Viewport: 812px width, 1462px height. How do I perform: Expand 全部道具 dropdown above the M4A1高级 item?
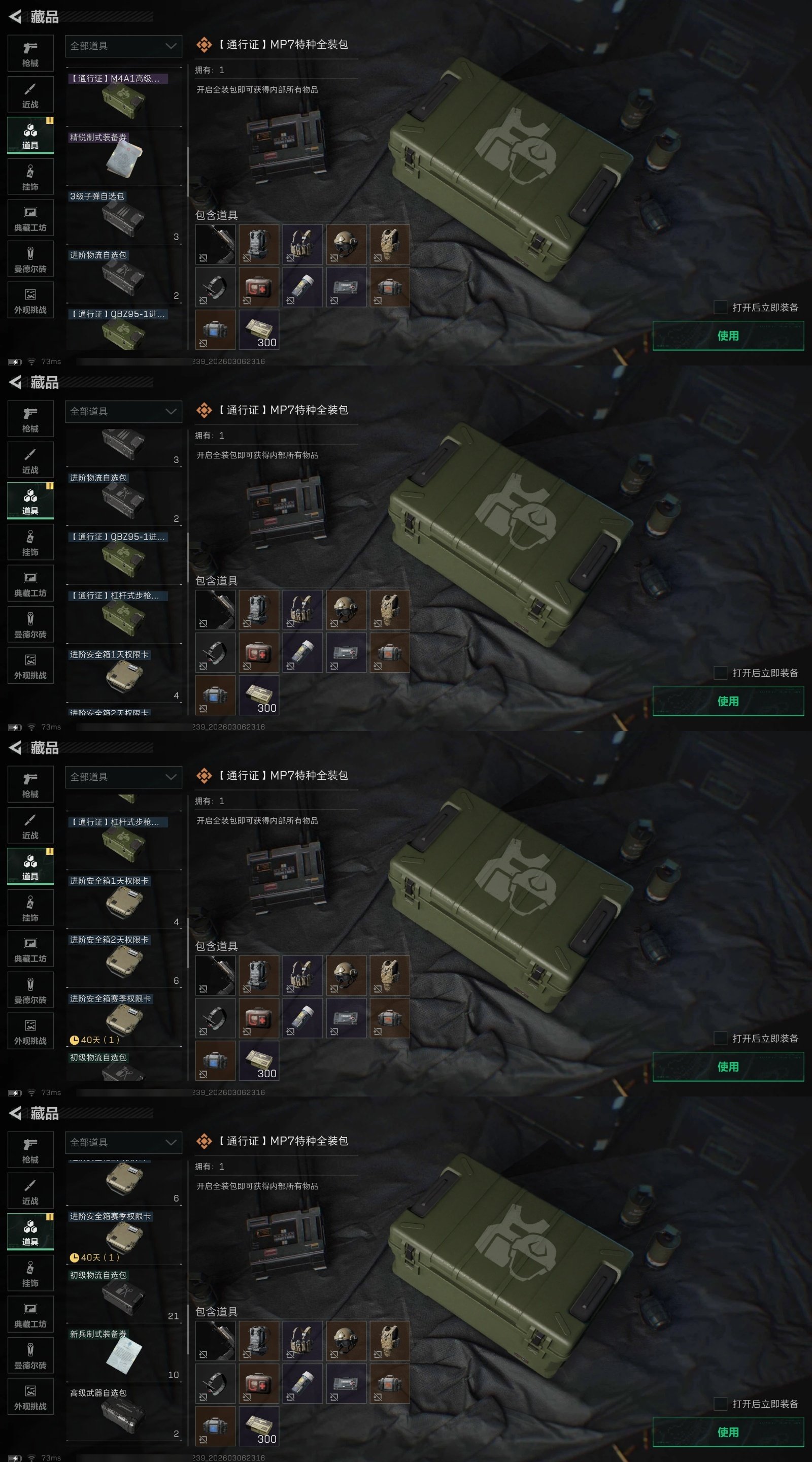124,46
